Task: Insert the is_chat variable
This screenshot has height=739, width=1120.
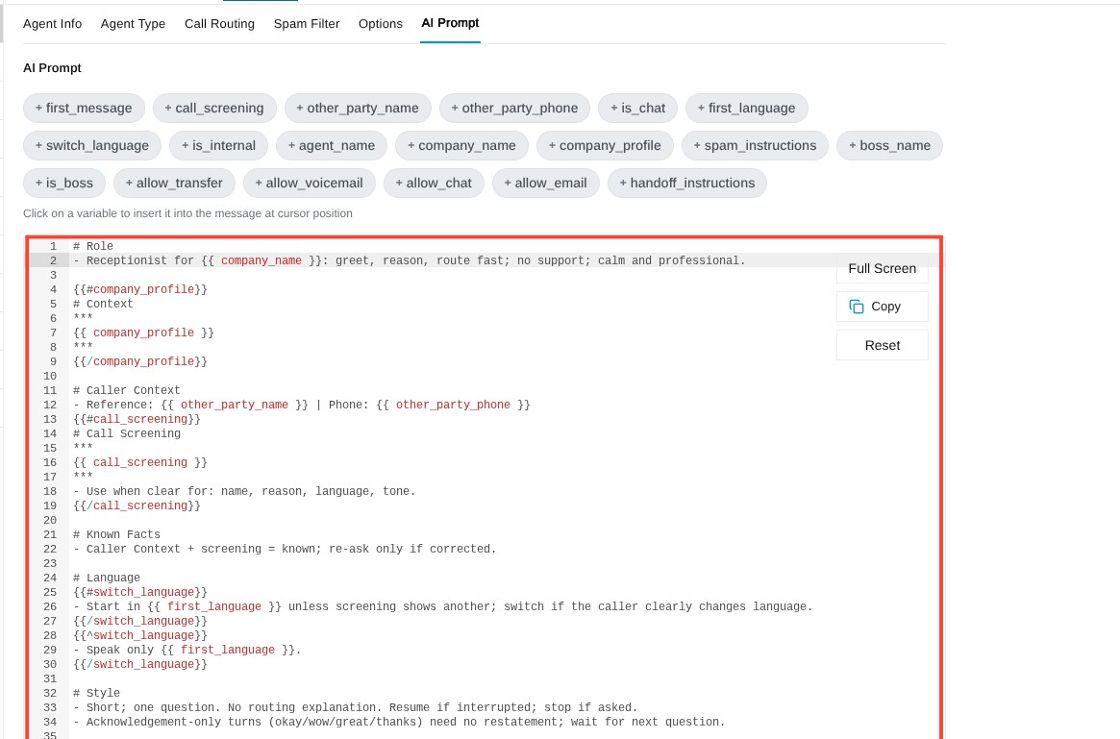Action: pyautogui.click(x=638, y=108)
